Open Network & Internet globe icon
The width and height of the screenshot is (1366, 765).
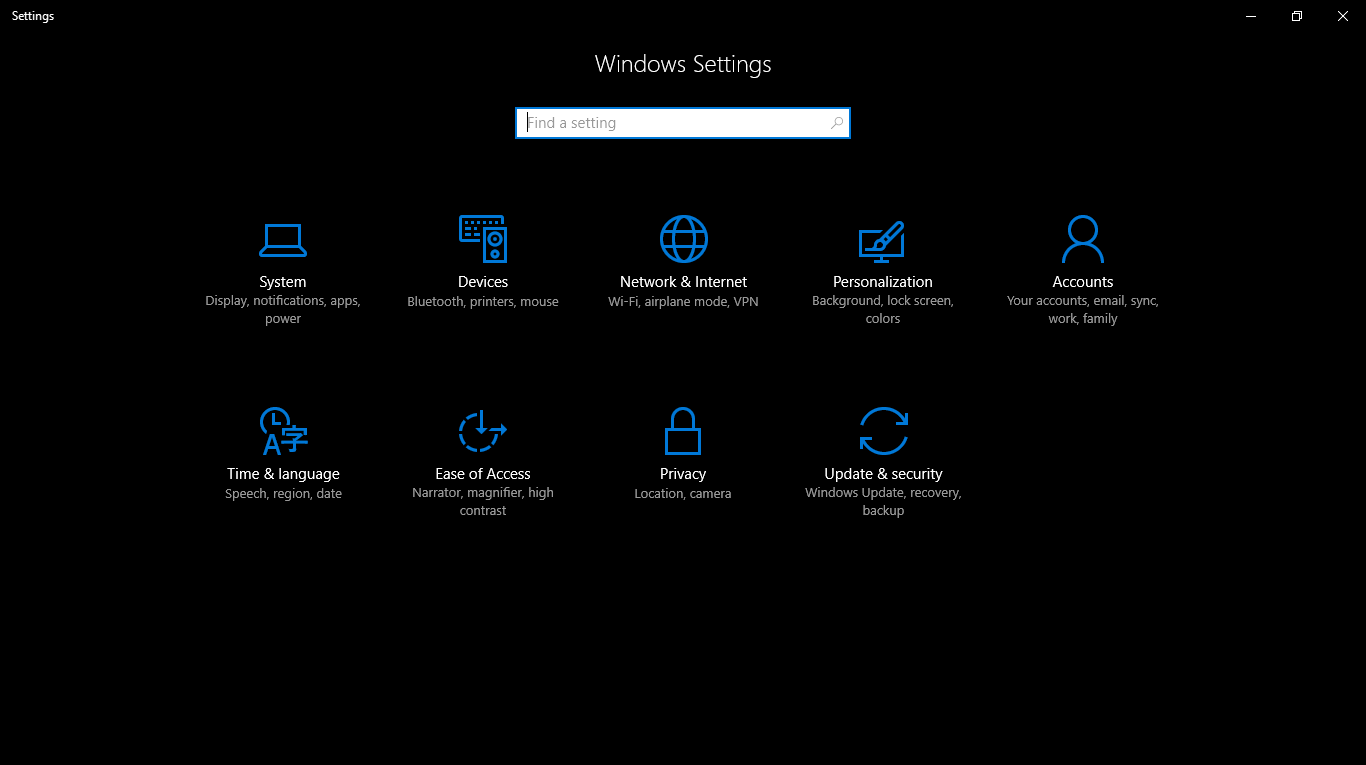[x=683, y=239]
